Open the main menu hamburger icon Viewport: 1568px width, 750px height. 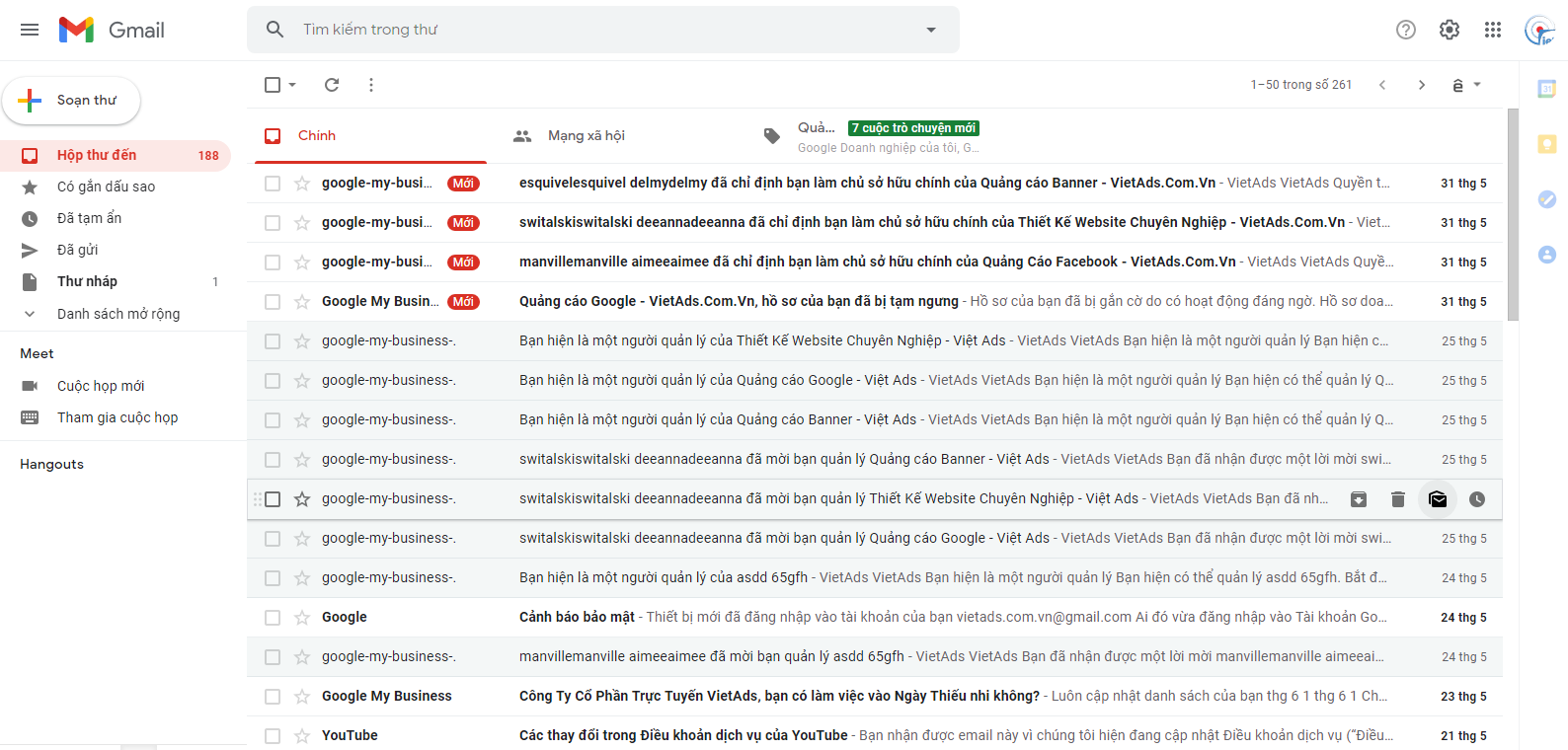point(30,30)
